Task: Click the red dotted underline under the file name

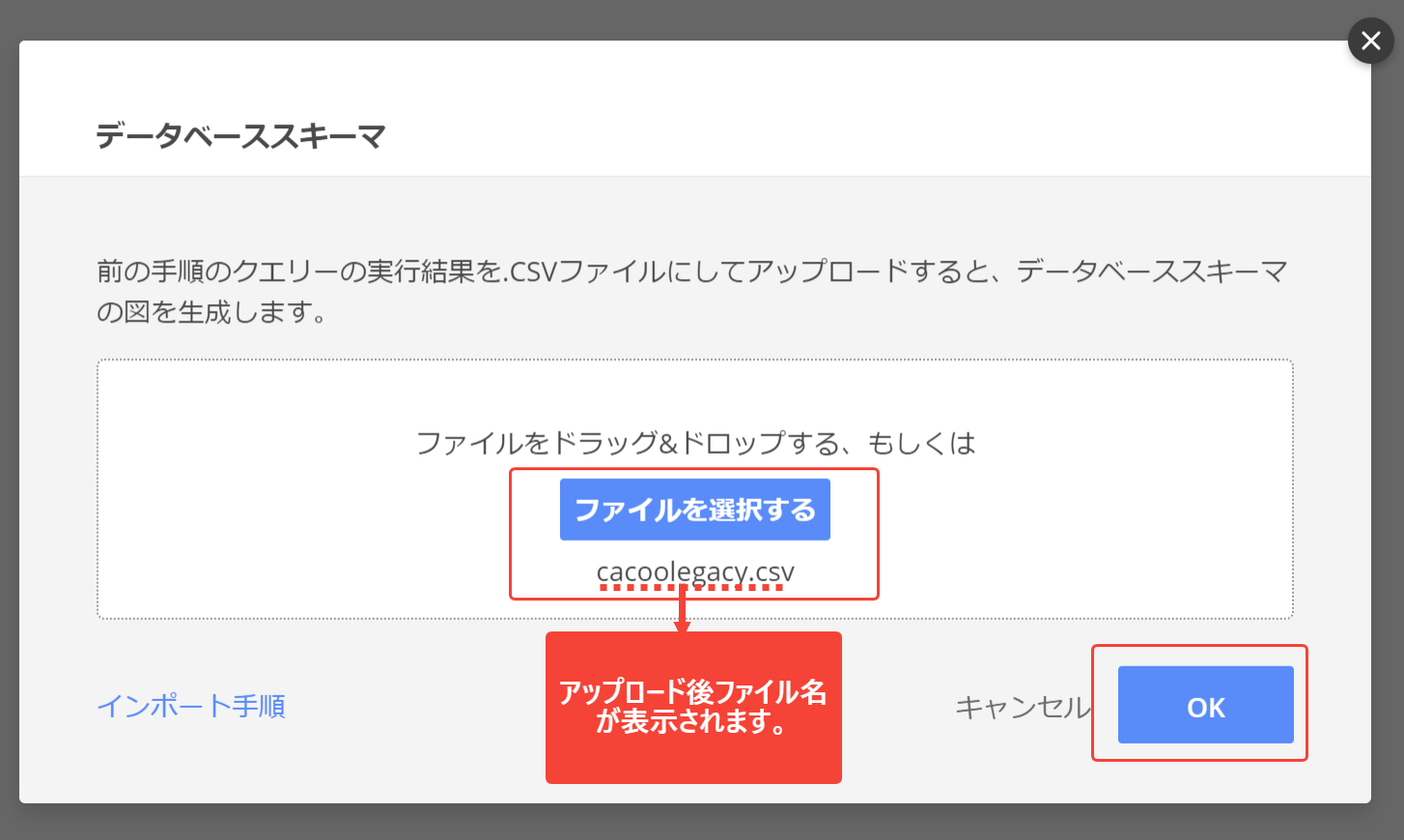Action: tap(691, 587)
